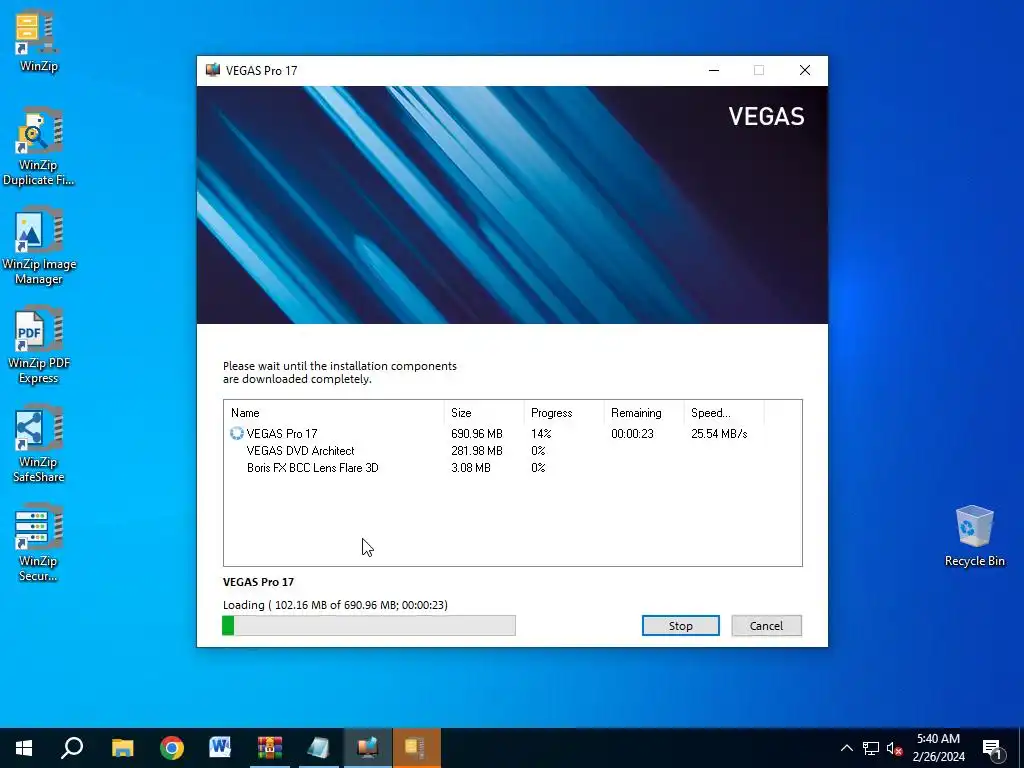1024x768 pixels.
Task: Open Microsoft Word from taskbar
Action: coord(220,748)
